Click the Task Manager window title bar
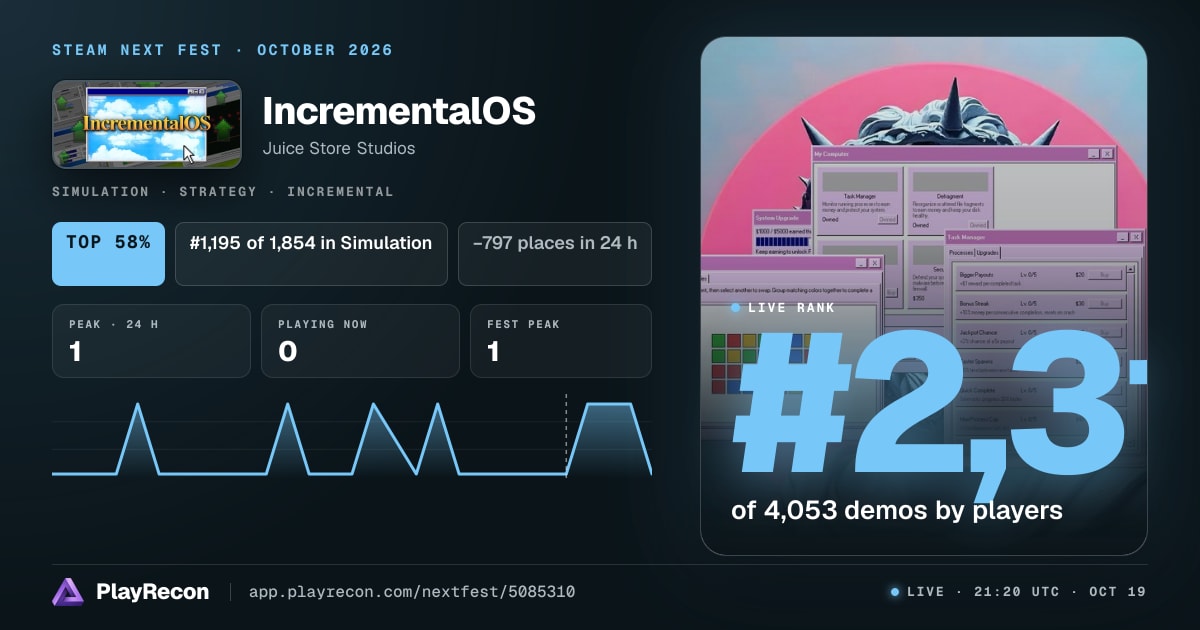This screenshot has width=1200, height=630. 1044,237
